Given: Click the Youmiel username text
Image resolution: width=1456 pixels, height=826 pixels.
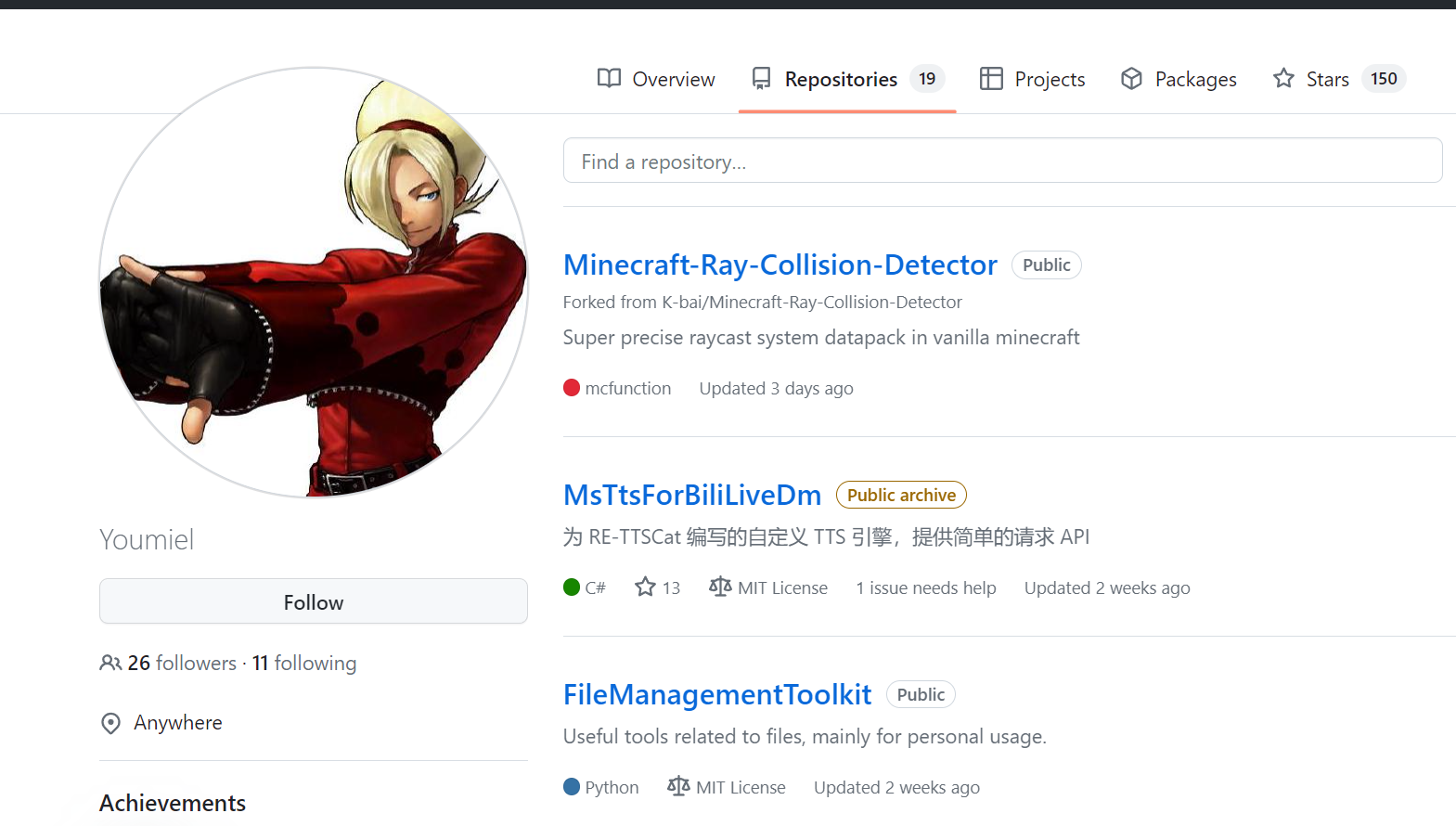Looking at the screenshot, I should (147, 539).
